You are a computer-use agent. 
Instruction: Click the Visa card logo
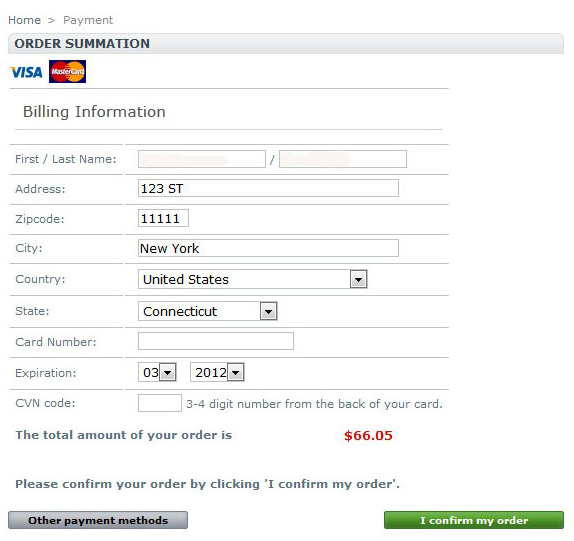click(26, 72)
